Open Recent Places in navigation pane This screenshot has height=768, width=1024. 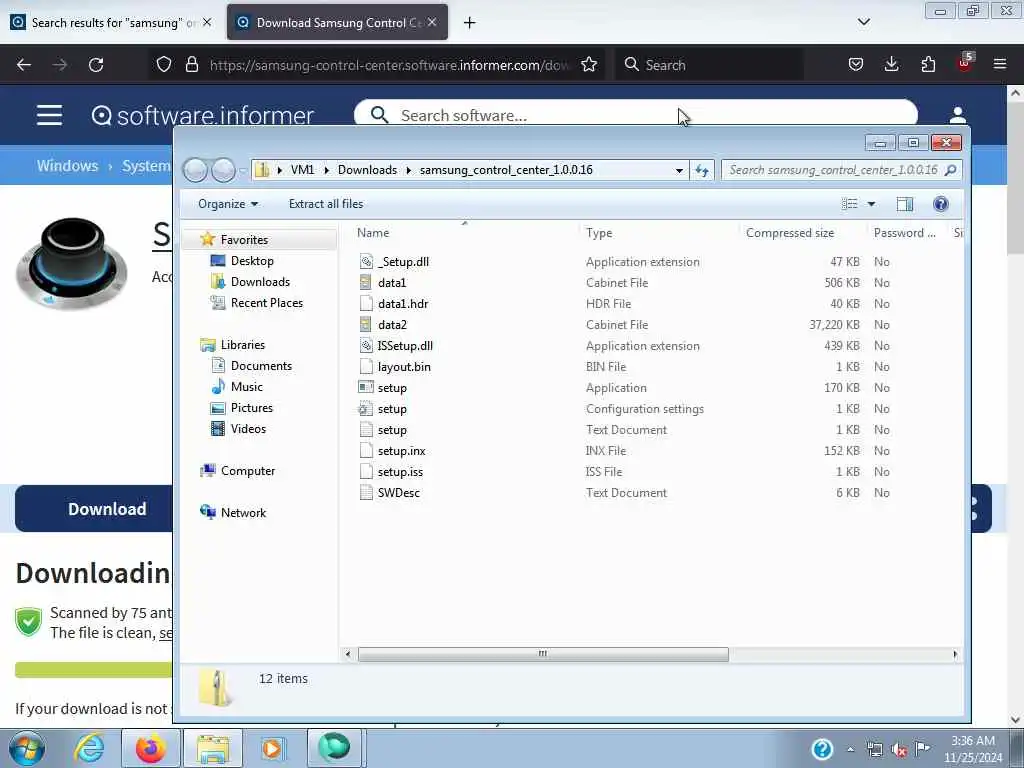[x=266, y=302]
